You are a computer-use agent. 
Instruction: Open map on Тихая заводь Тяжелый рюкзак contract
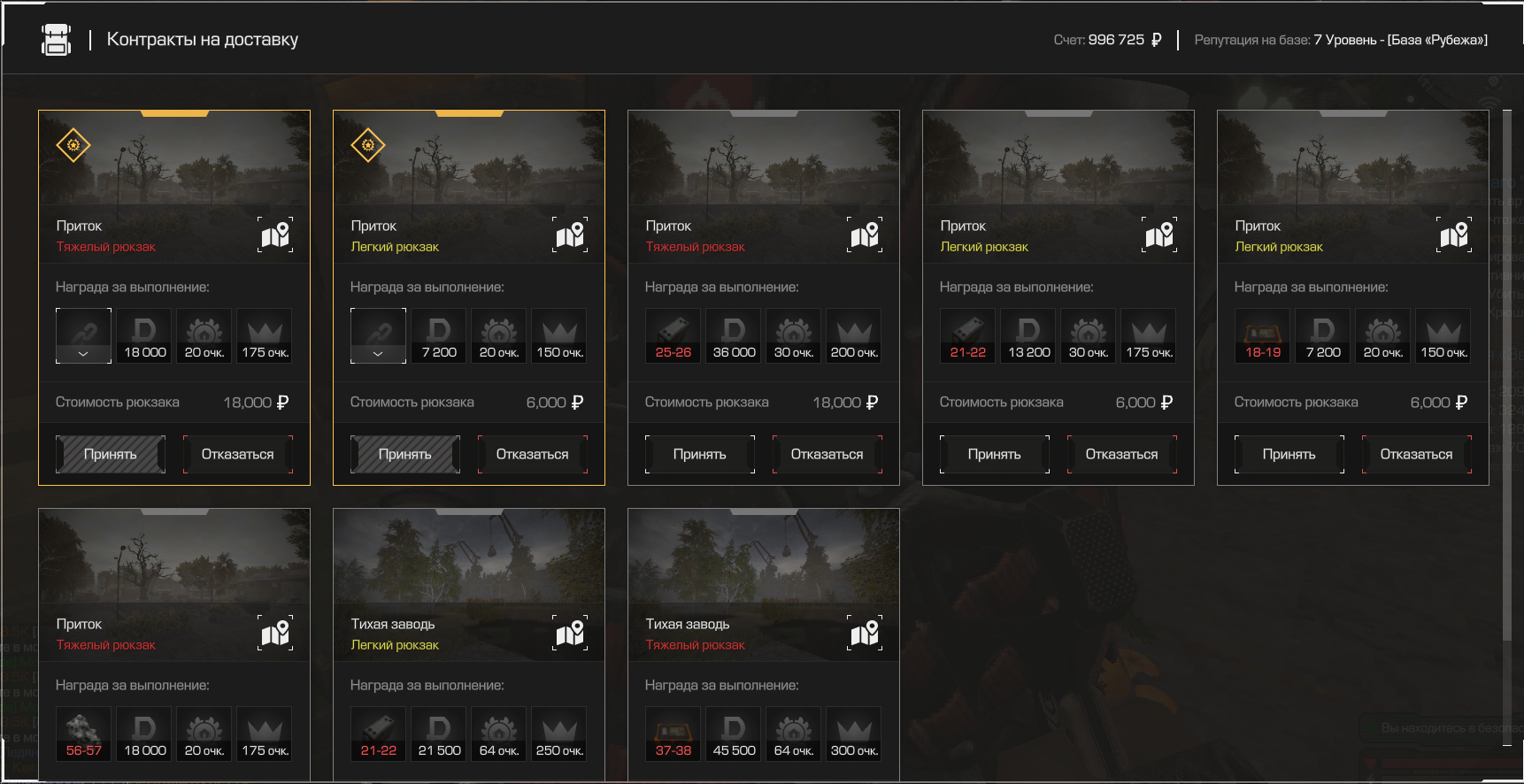point(865,633)
